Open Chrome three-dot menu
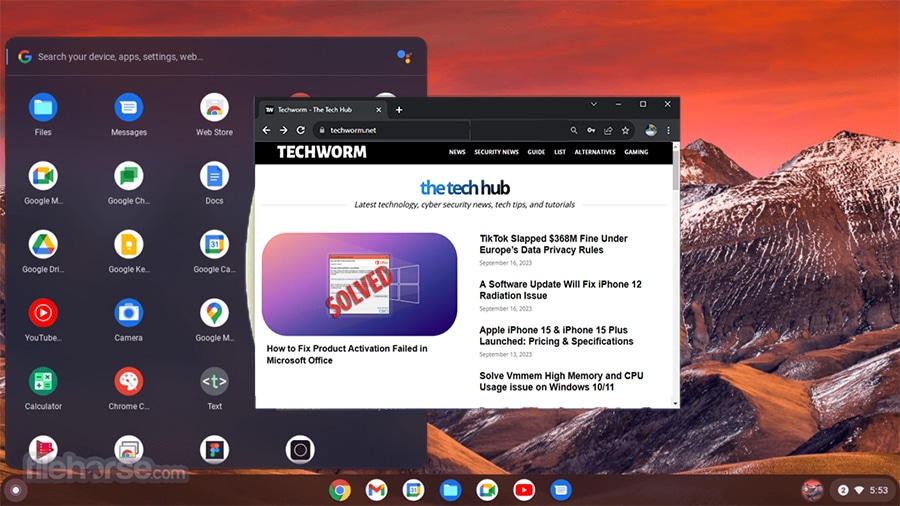Viewport: 900px width, 506px height. 668,130
